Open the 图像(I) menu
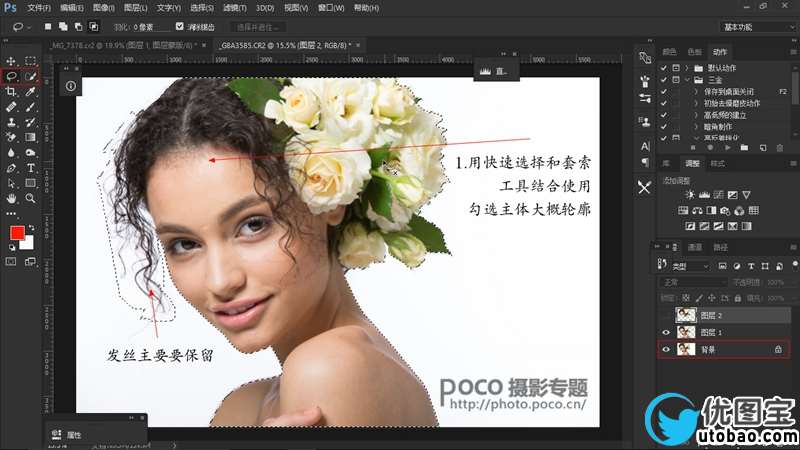This screenshot has width=800, height=450. coord(104,8)
